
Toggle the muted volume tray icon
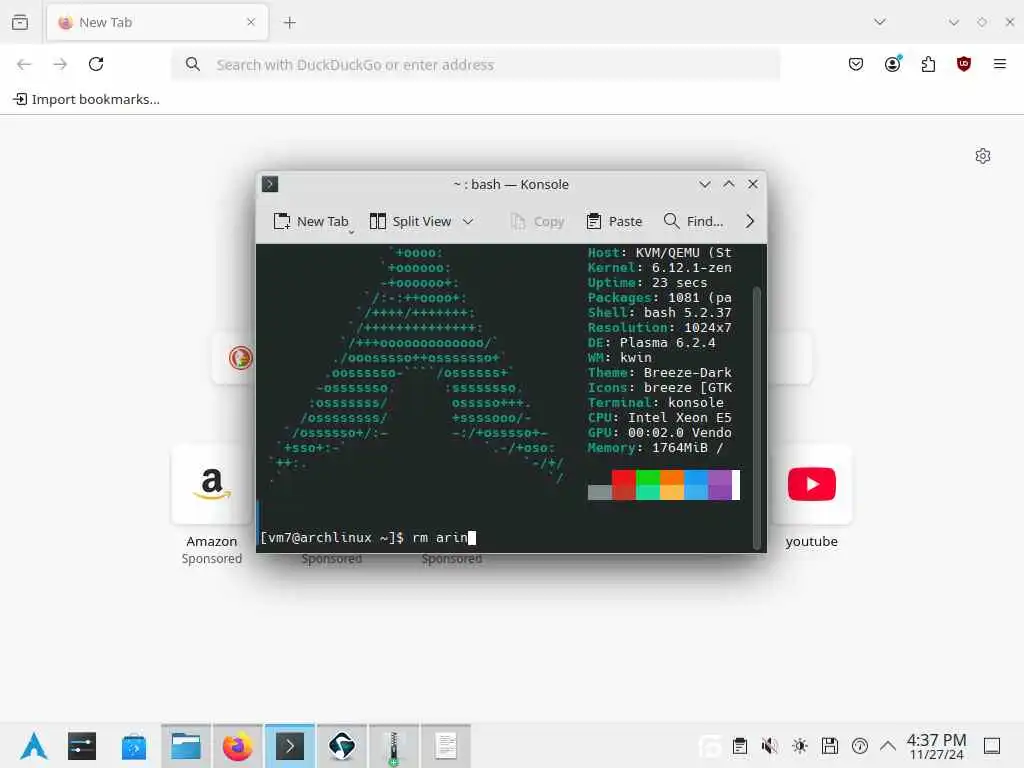pyautogui.click(x=769, y=746)
